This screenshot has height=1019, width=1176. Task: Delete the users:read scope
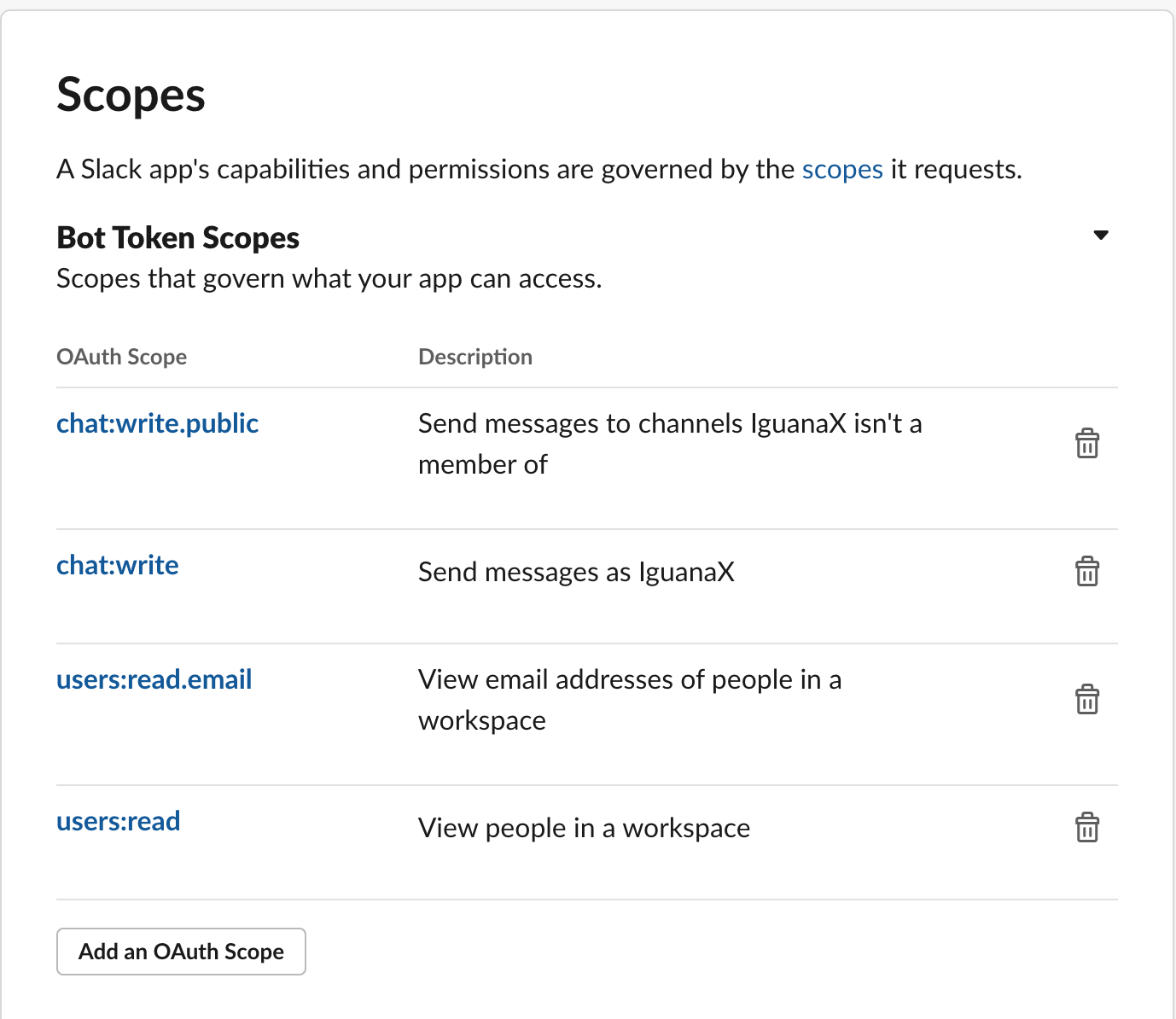1086,828
